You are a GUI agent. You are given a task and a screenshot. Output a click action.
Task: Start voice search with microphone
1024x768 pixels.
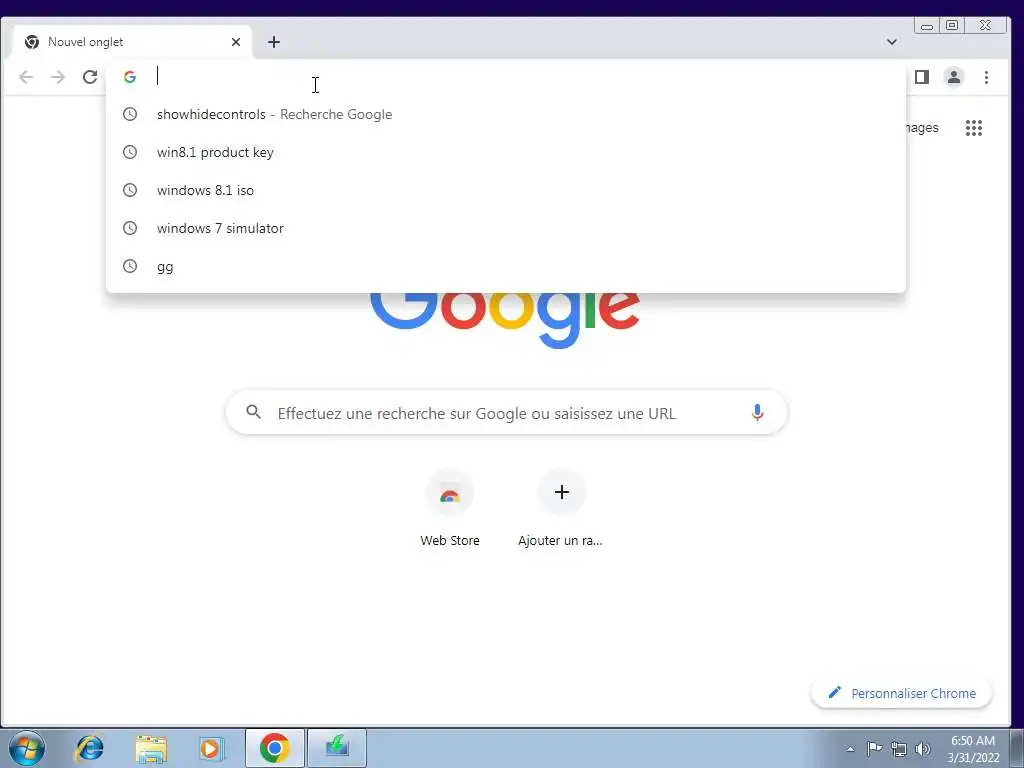pos(757,412)
